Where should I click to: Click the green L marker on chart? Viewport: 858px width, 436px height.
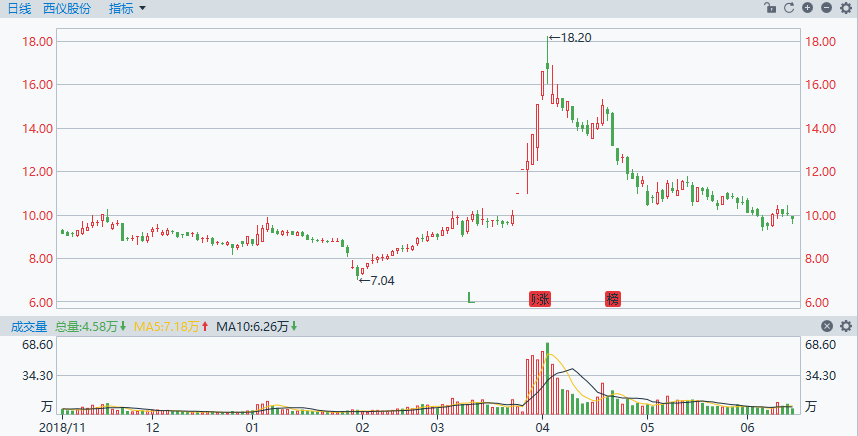(471, 298)
